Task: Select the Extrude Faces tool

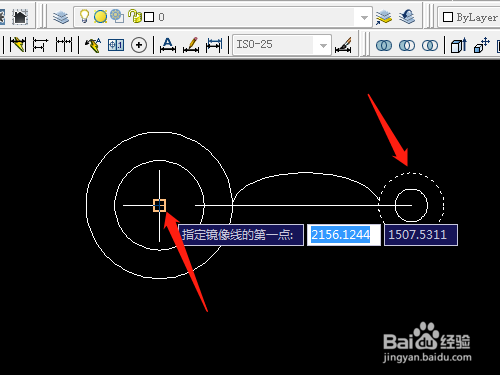Action: (458, 45)
